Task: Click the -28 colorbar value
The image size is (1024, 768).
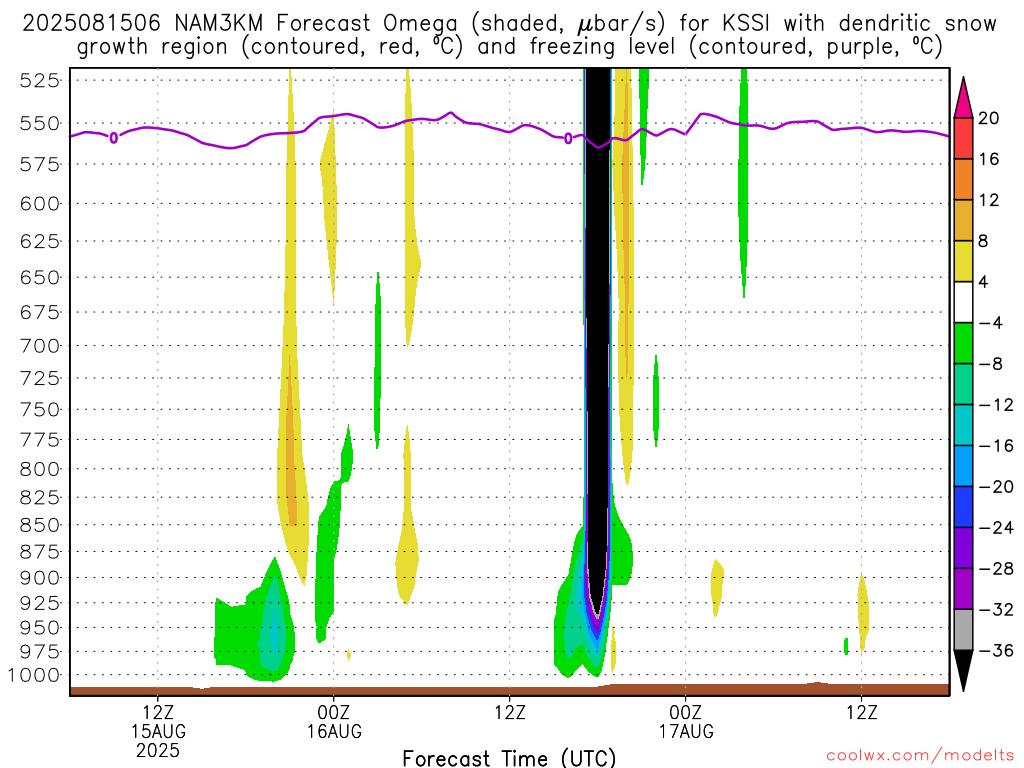Action: tap(996, 569)
